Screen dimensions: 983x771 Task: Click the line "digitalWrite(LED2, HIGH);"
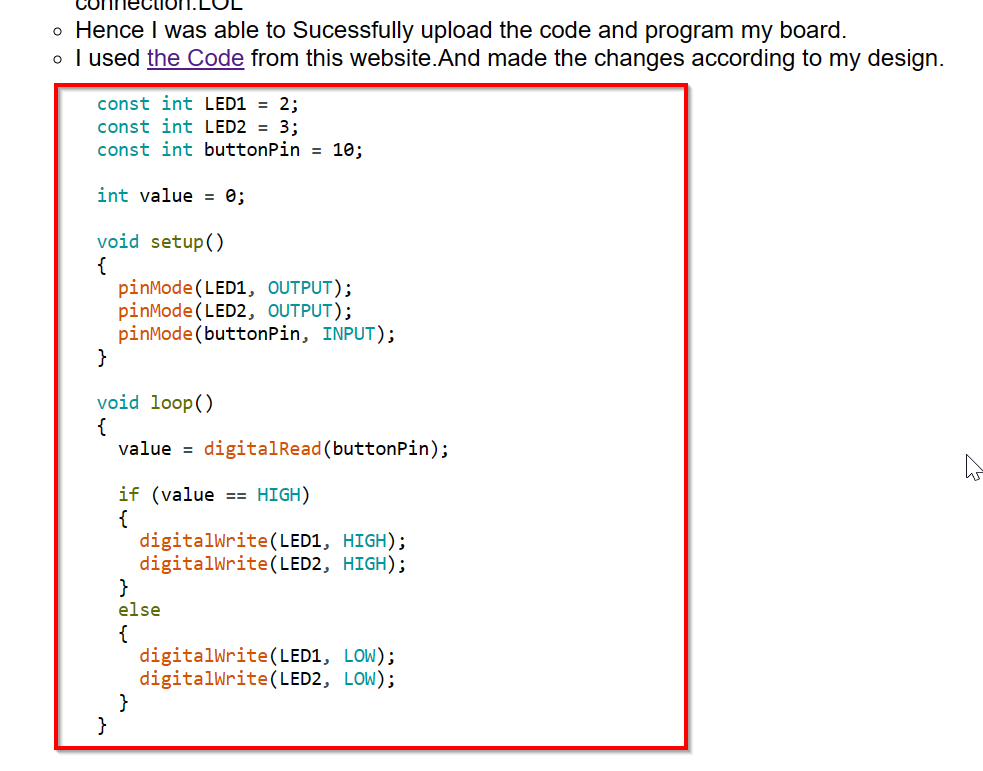(273, 564)
